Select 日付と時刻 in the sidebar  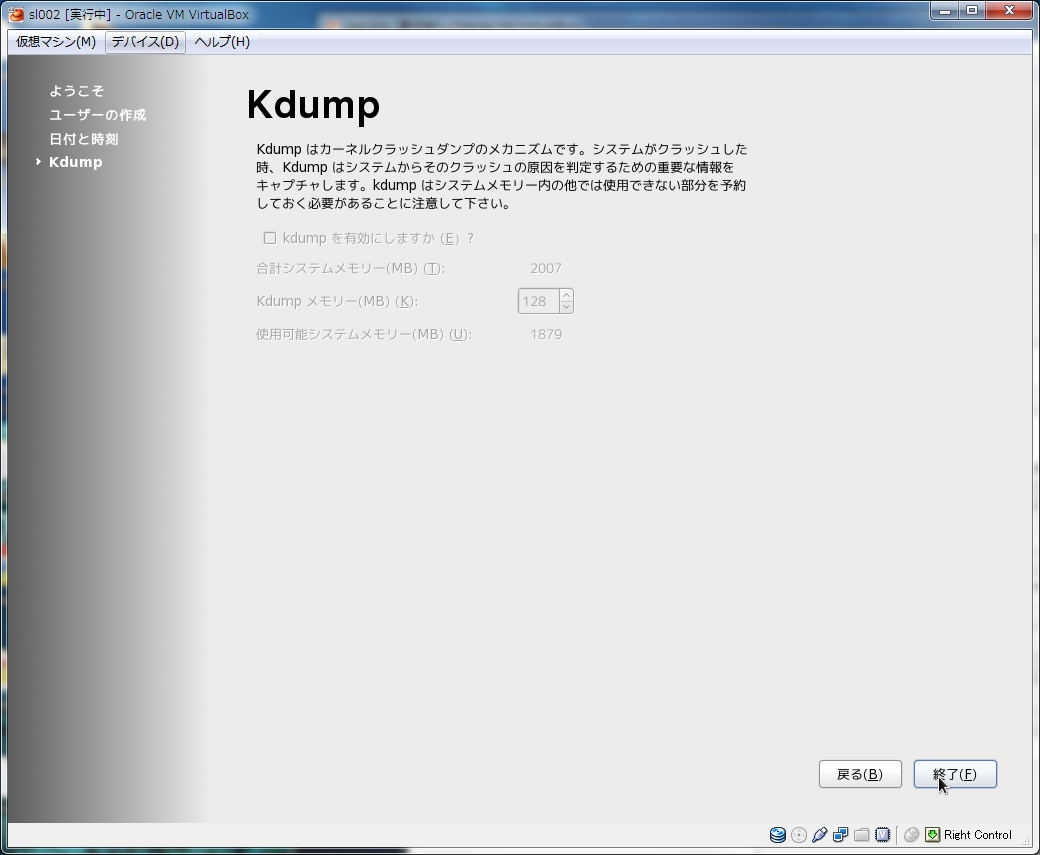pos(84,139)
